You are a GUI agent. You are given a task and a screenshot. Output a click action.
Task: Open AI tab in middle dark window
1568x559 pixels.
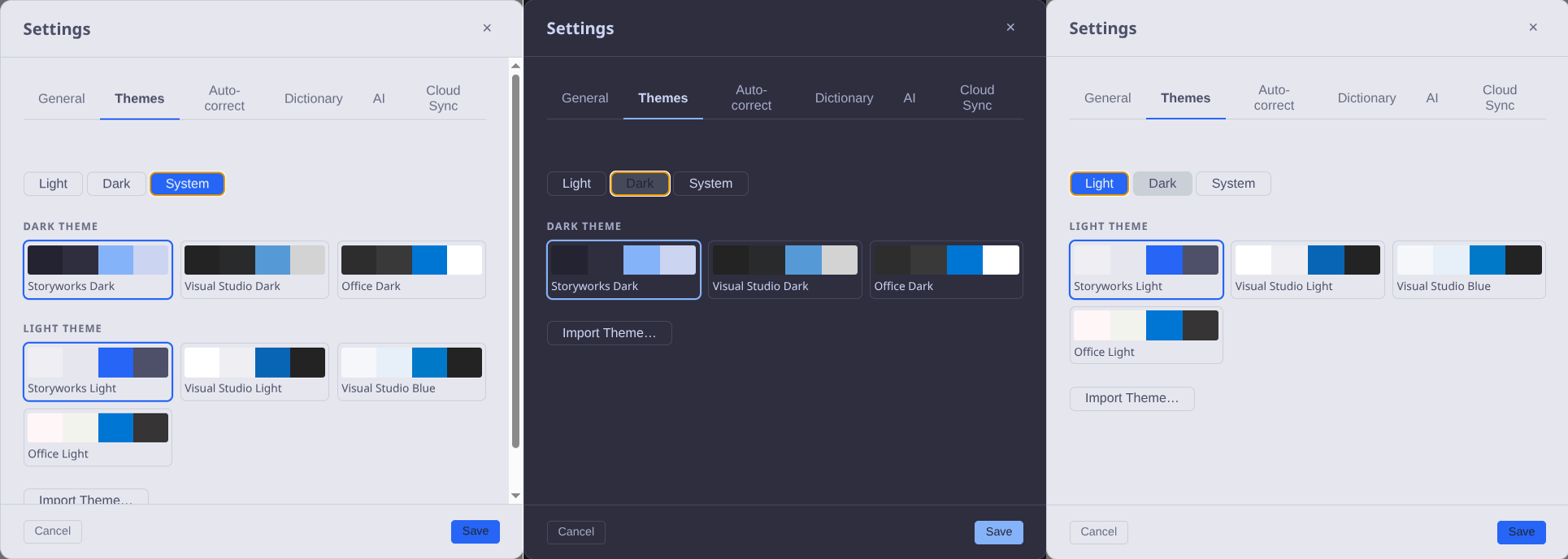910,97
